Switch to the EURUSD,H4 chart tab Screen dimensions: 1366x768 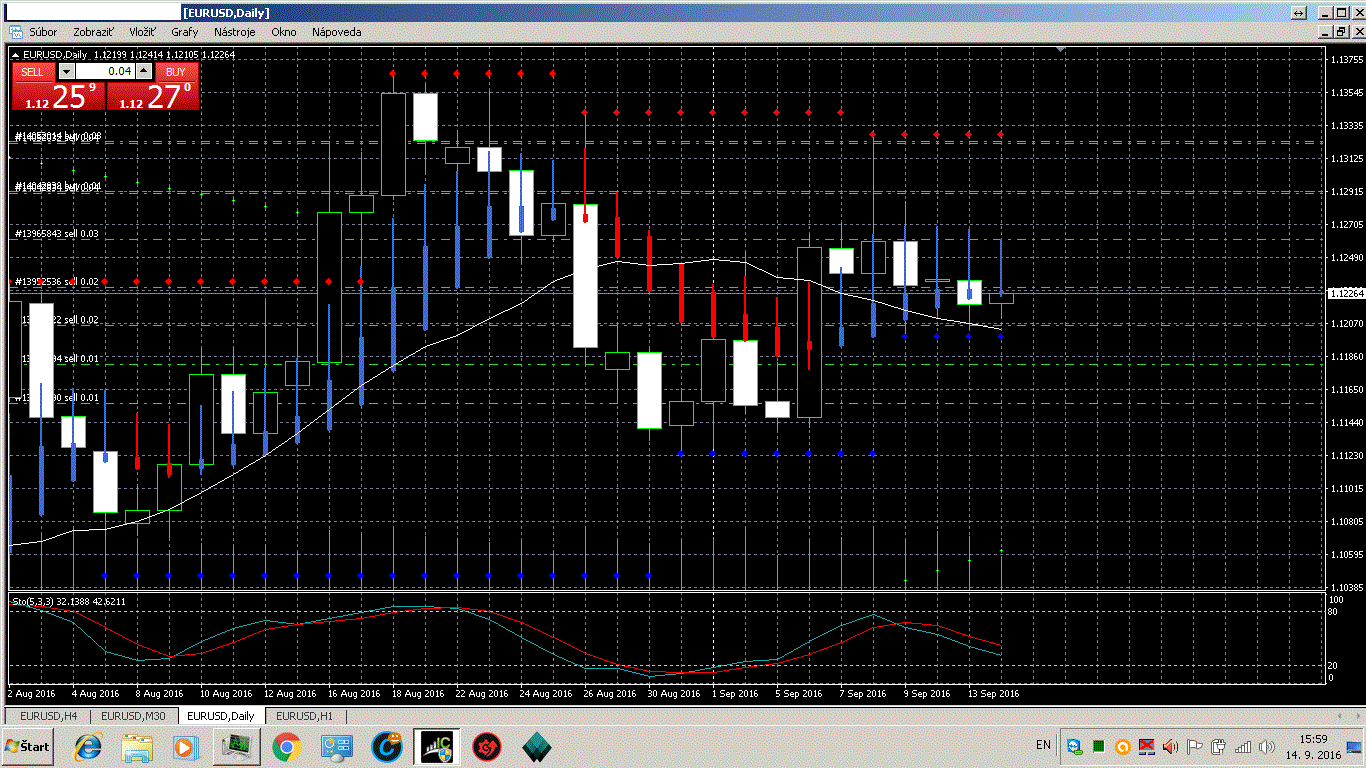pos(48,716)
